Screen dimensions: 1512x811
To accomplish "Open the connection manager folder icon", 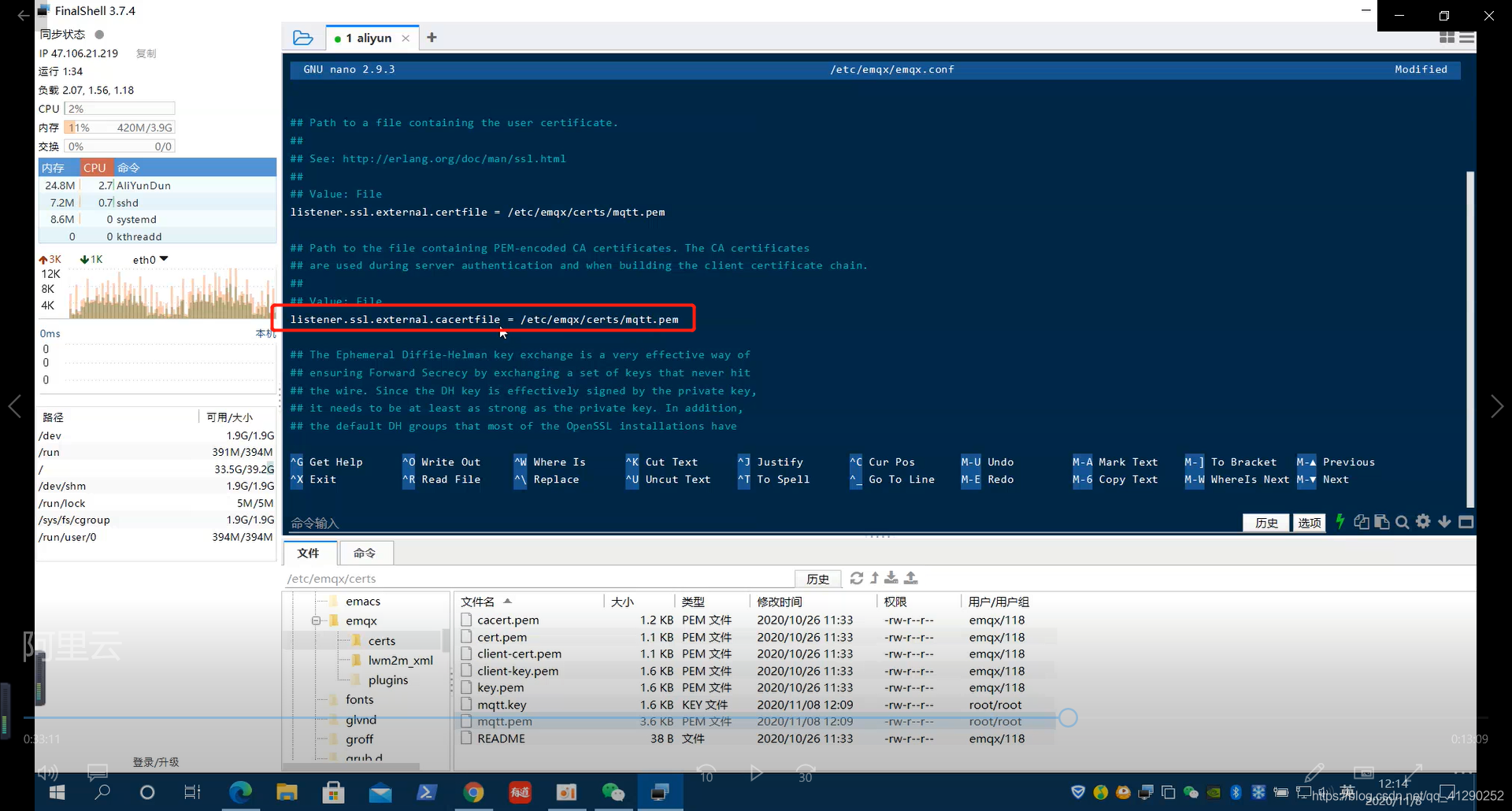I will pyautogui.click(x=302, y=38).
